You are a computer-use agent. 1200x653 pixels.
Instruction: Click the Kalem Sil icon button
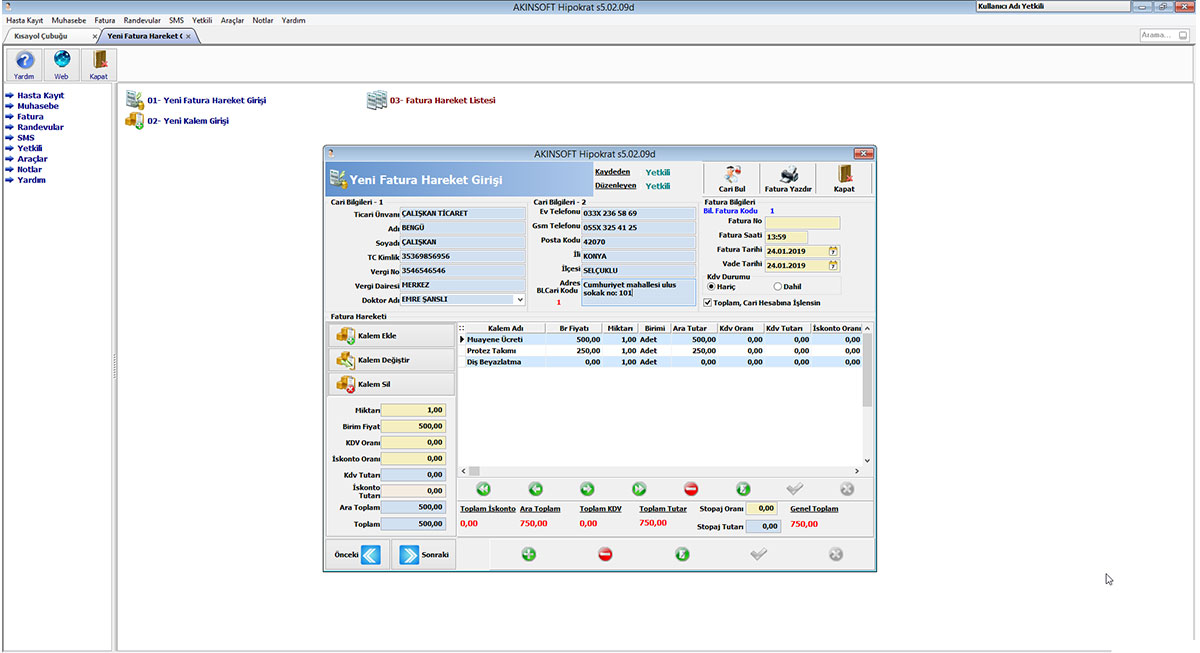click(345, 384)
